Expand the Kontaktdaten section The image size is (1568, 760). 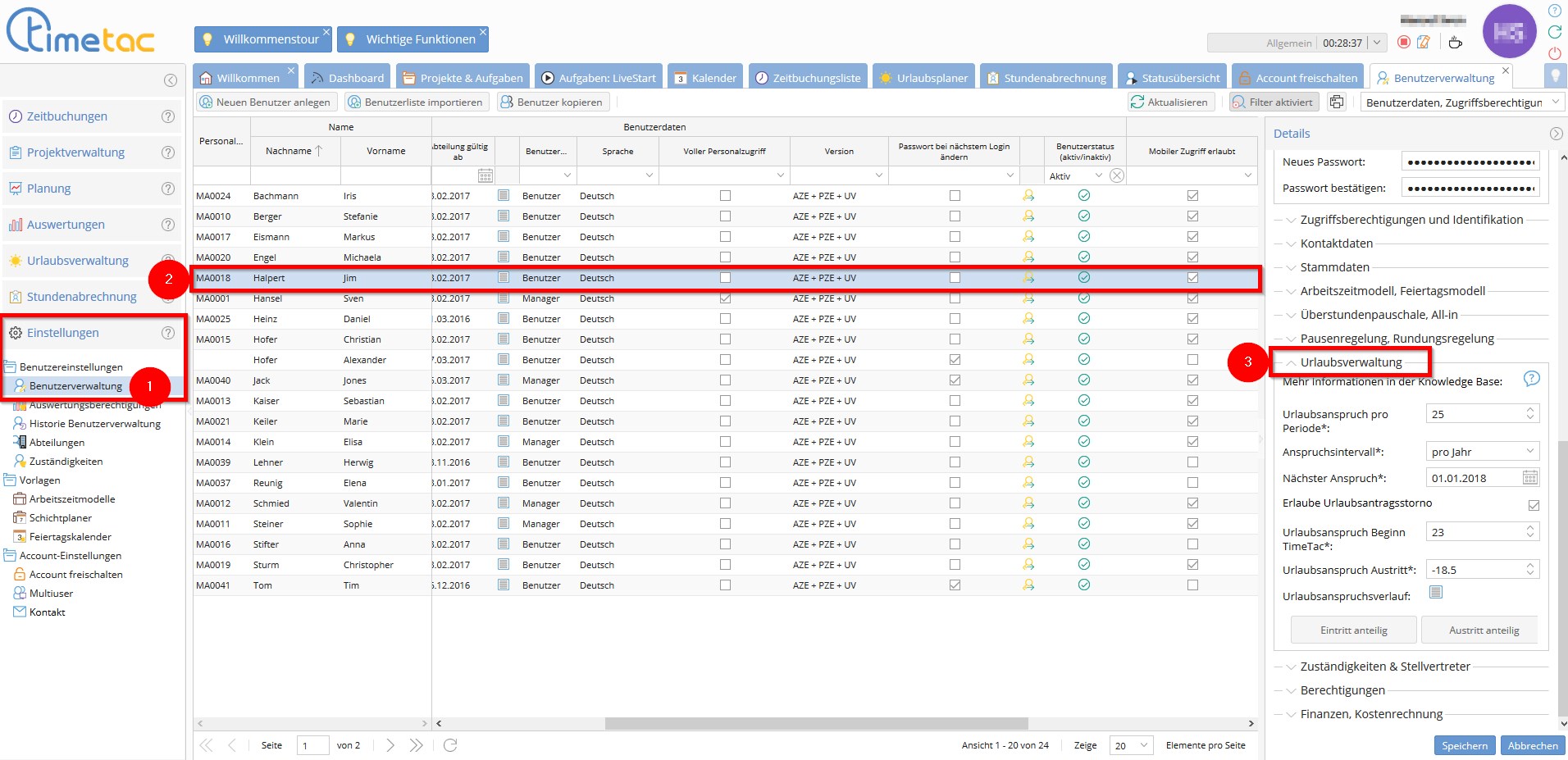(1336, 243)
